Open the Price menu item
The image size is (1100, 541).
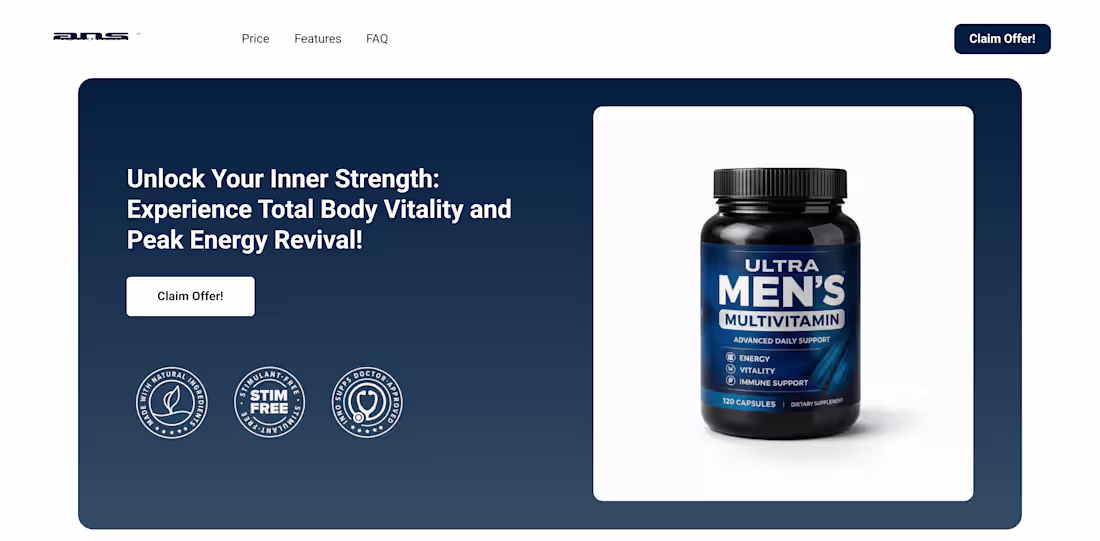[255, 39]
